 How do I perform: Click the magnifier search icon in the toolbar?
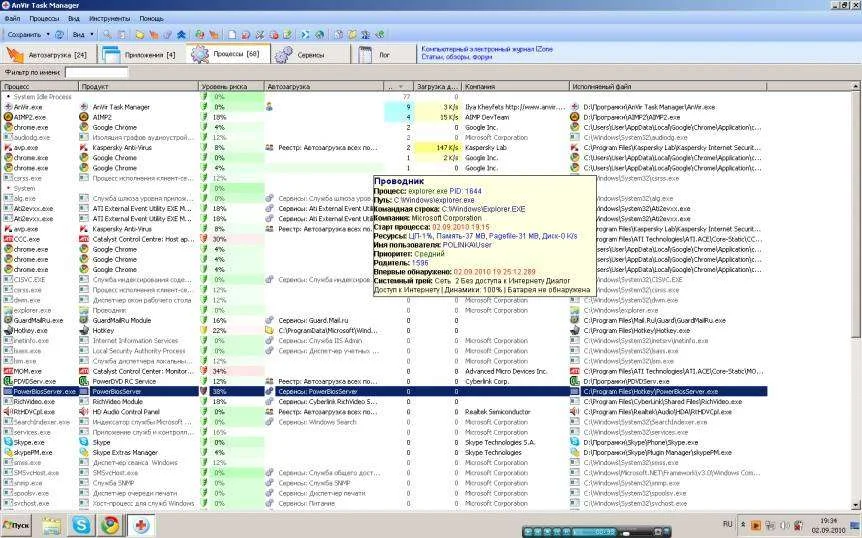(x=108, y=35)
